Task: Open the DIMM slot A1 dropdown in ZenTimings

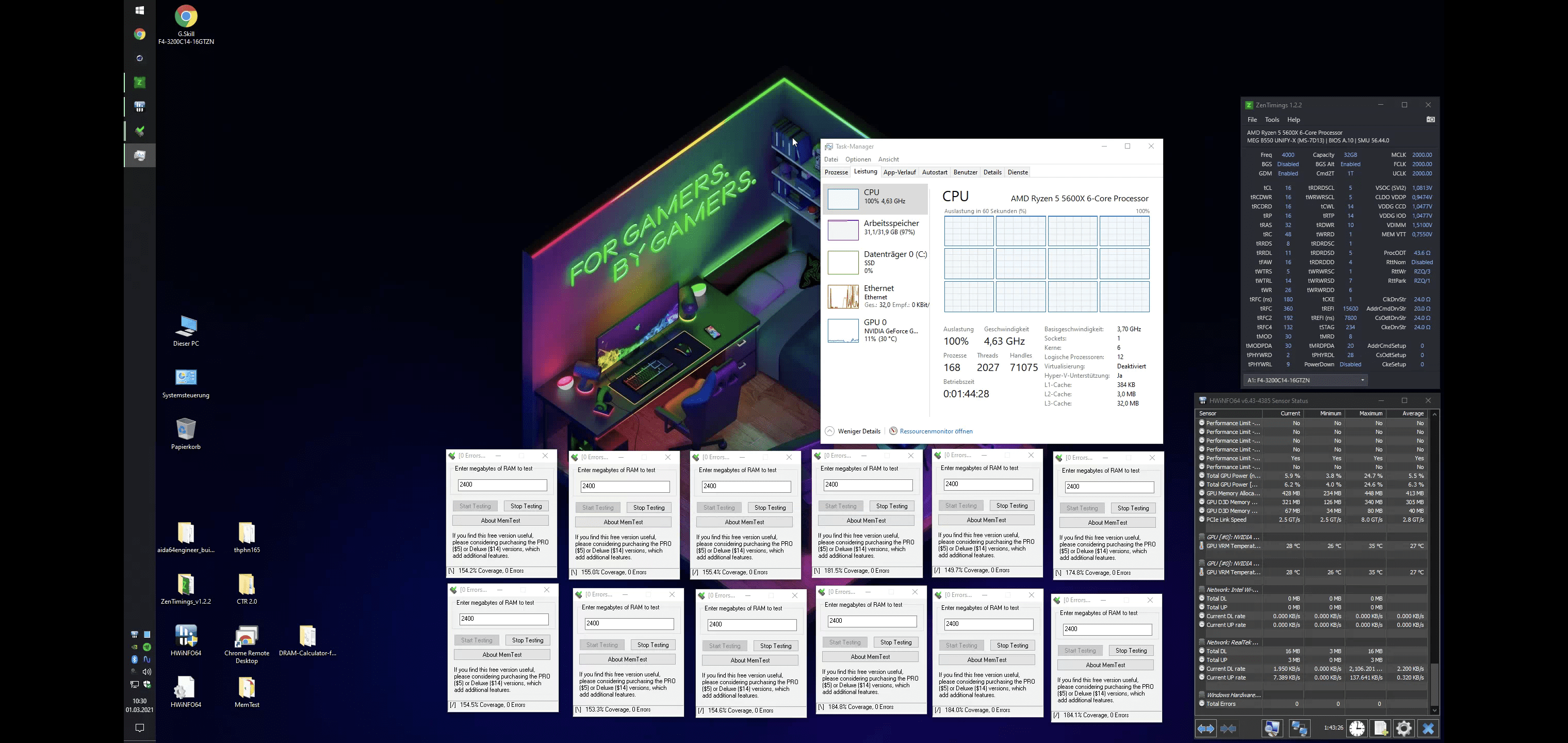Action: [1305, 380]
